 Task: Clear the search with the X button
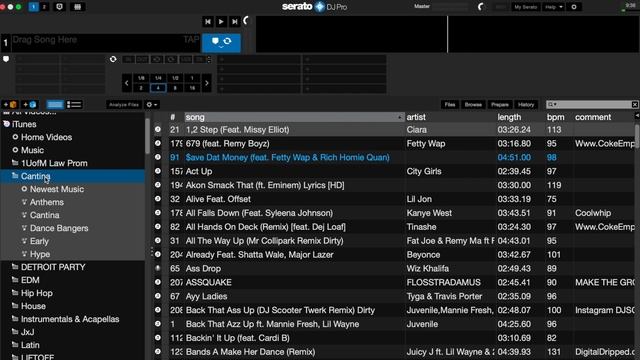click(635, 105)
